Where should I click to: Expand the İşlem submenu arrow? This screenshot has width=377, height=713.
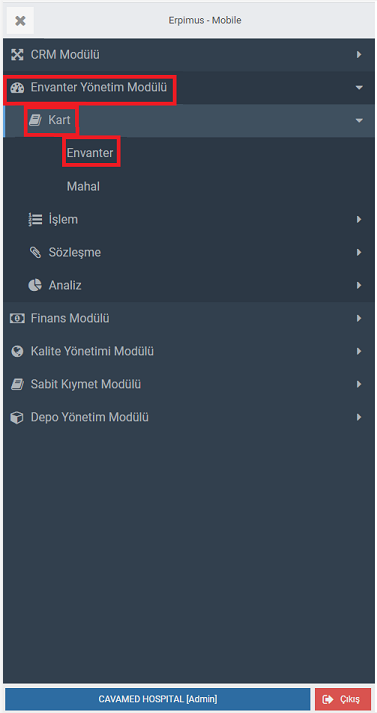point(359,220)
